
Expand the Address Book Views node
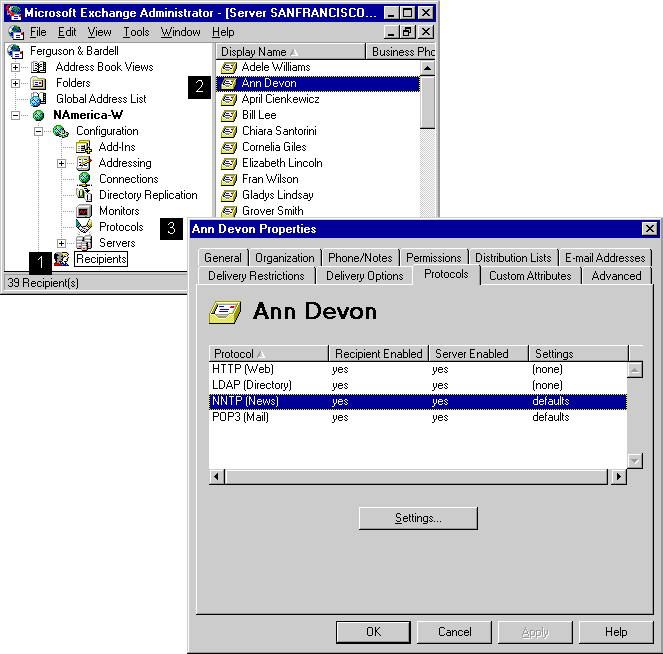(x=15, y=67)
